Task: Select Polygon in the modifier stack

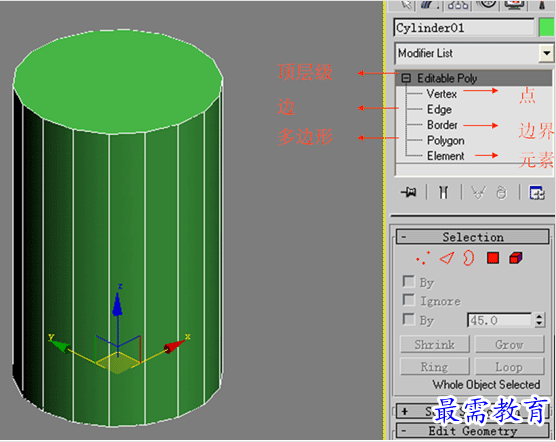Action: (x=445, y=141)
